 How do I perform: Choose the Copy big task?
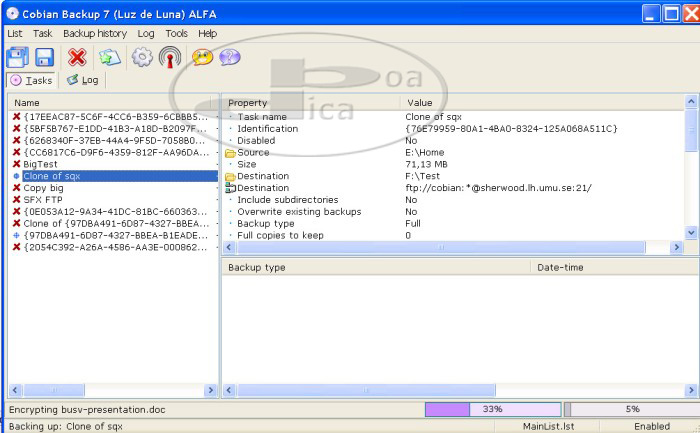pos(44,187)
